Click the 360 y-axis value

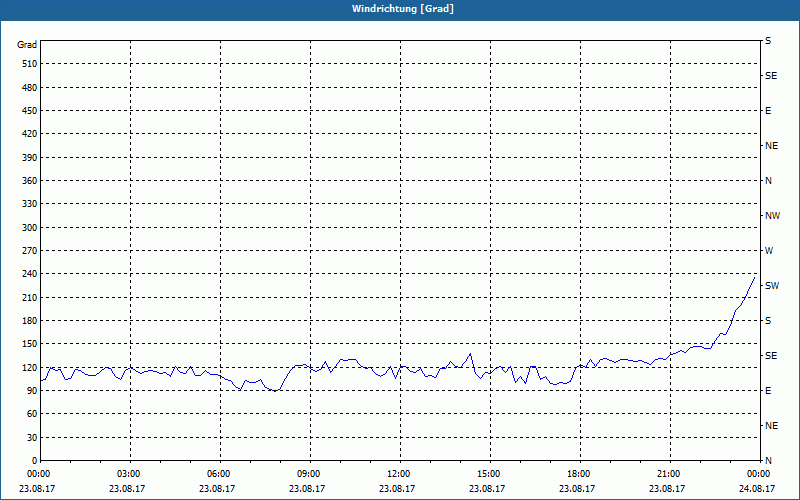point(30,181)
